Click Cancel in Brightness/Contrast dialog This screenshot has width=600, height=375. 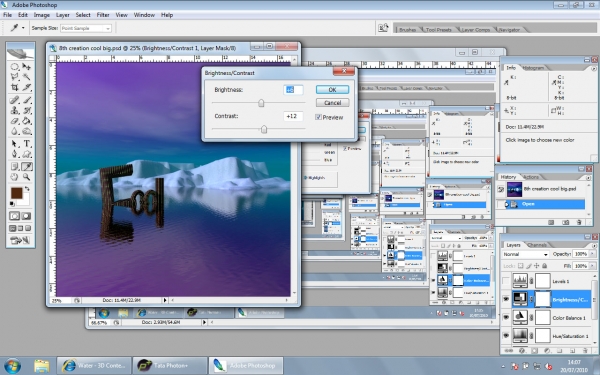pos(332,103)
